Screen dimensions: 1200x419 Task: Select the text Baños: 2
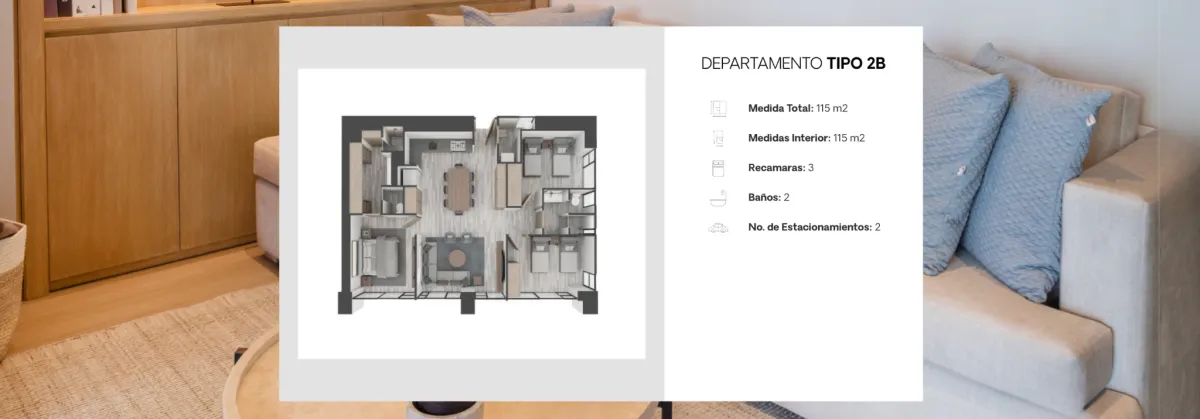click(x=769, y=198)
